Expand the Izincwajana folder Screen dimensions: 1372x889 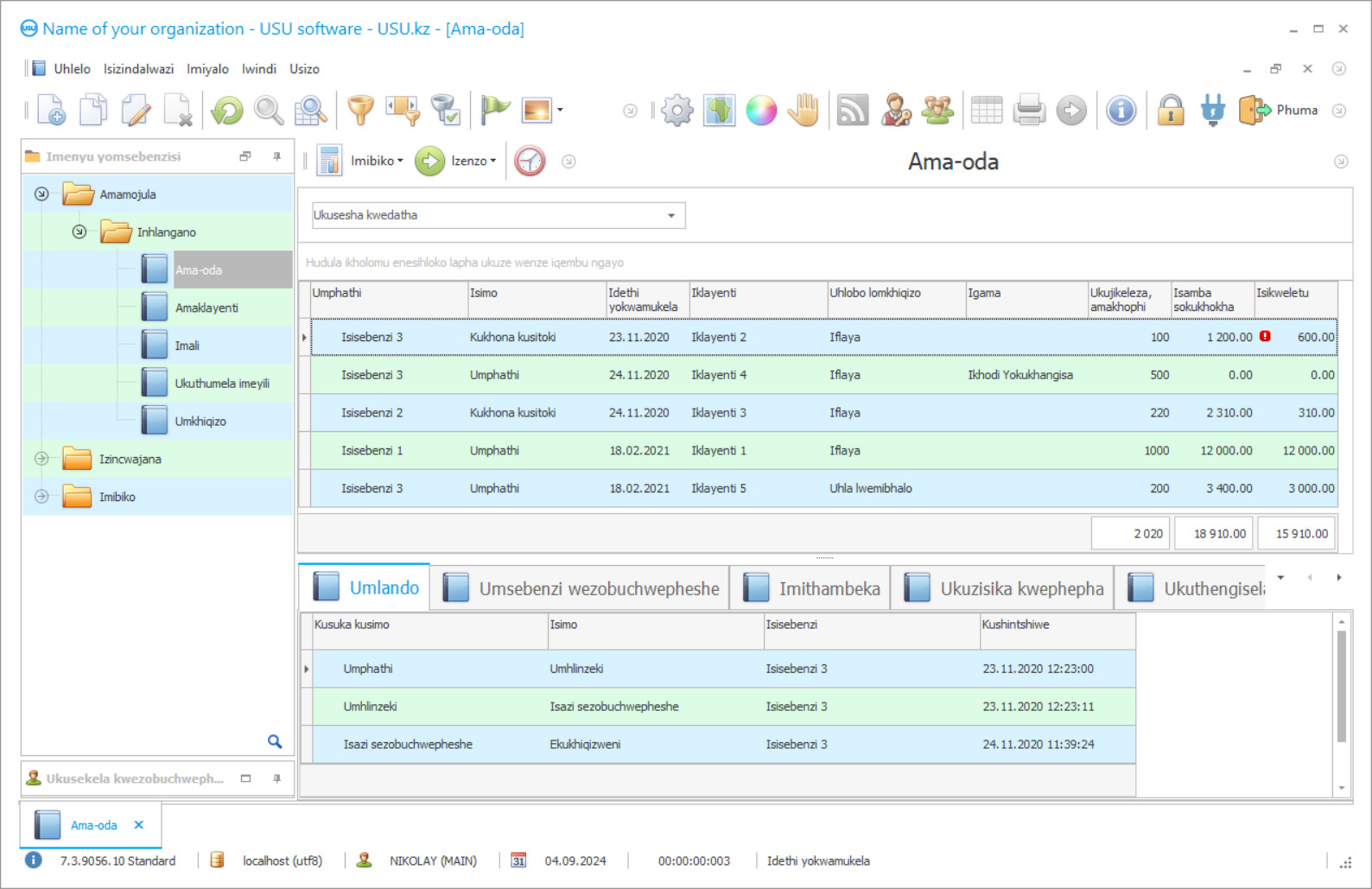(41, 459)
